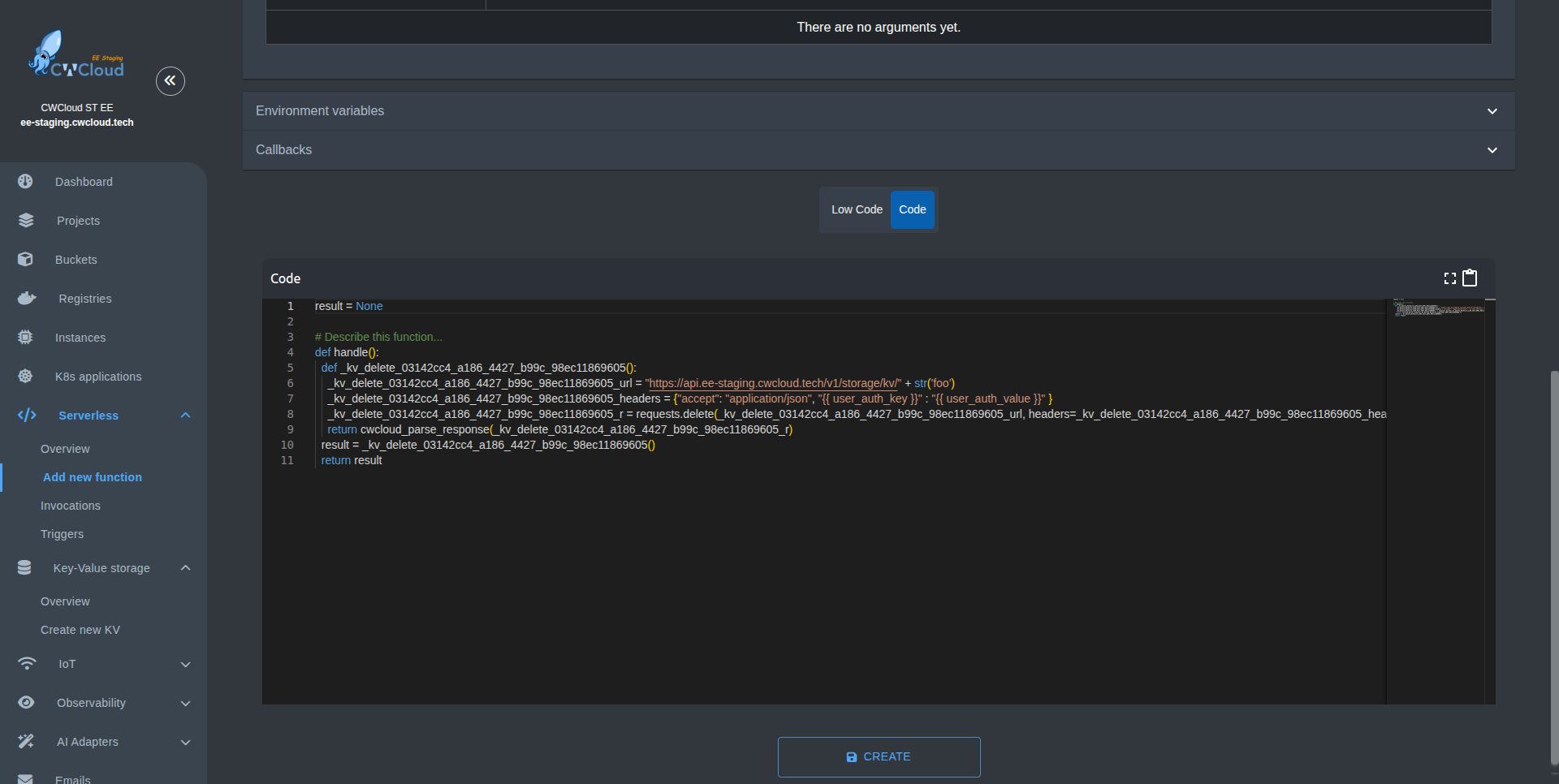
Task: Click the fullscreen icon in the Code panel
Action: coord(1449,278)
